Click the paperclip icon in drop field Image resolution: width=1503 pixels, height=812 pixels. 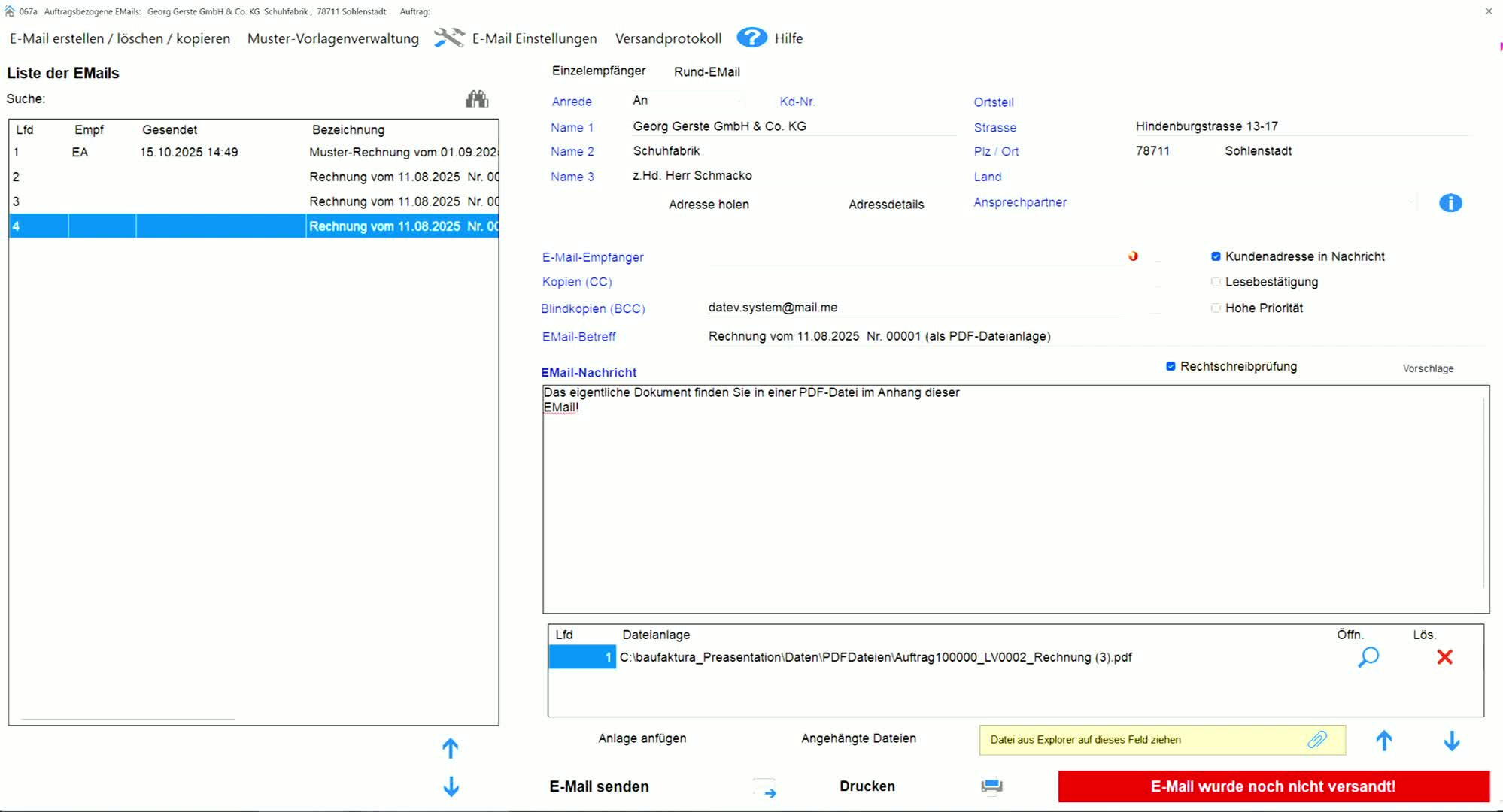click(x=1317, y=740)
